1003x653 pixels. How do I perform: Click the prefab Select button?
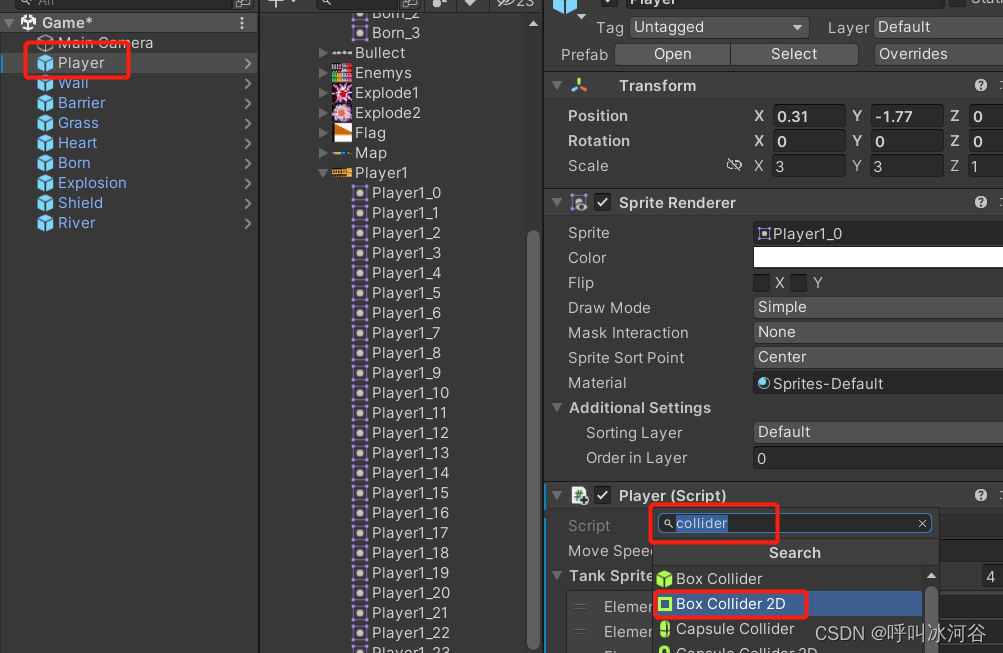pyautogui.click(x=794, y=54)
